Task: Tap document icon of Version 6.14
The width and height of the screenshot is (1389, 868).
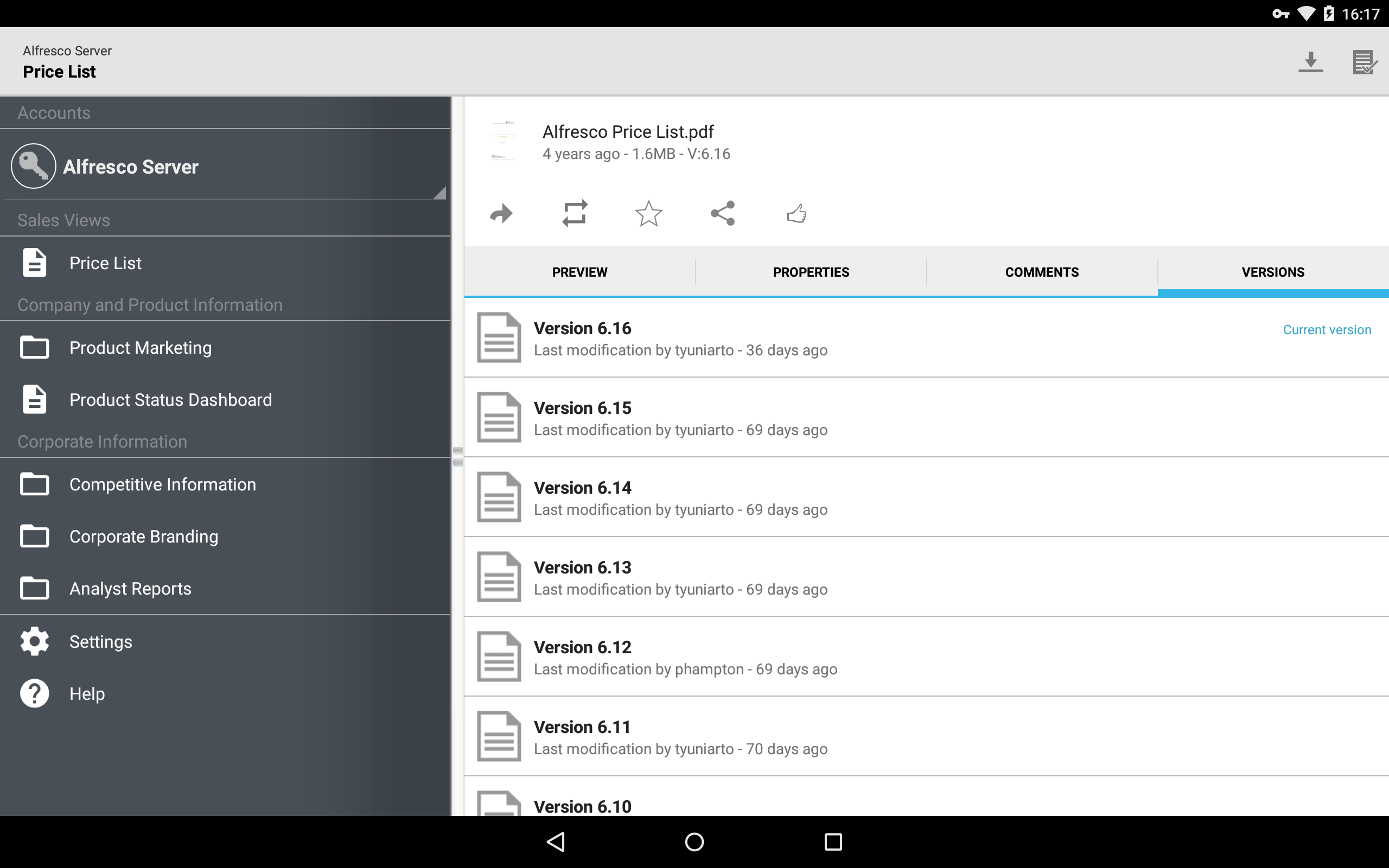Action: tap(499, 497)
